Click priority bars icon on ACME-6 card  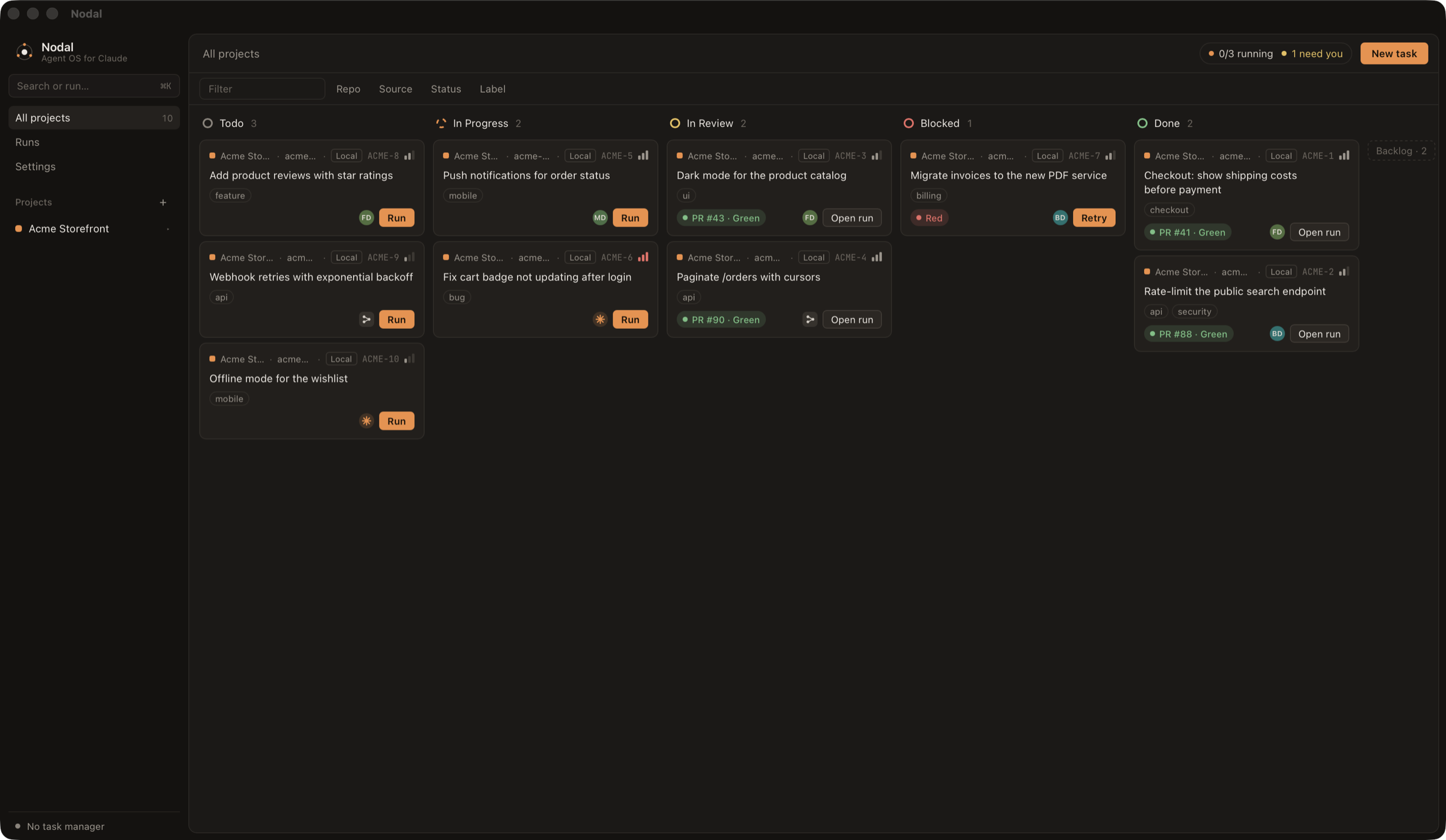pyautogui.click(x=643, y=257)
